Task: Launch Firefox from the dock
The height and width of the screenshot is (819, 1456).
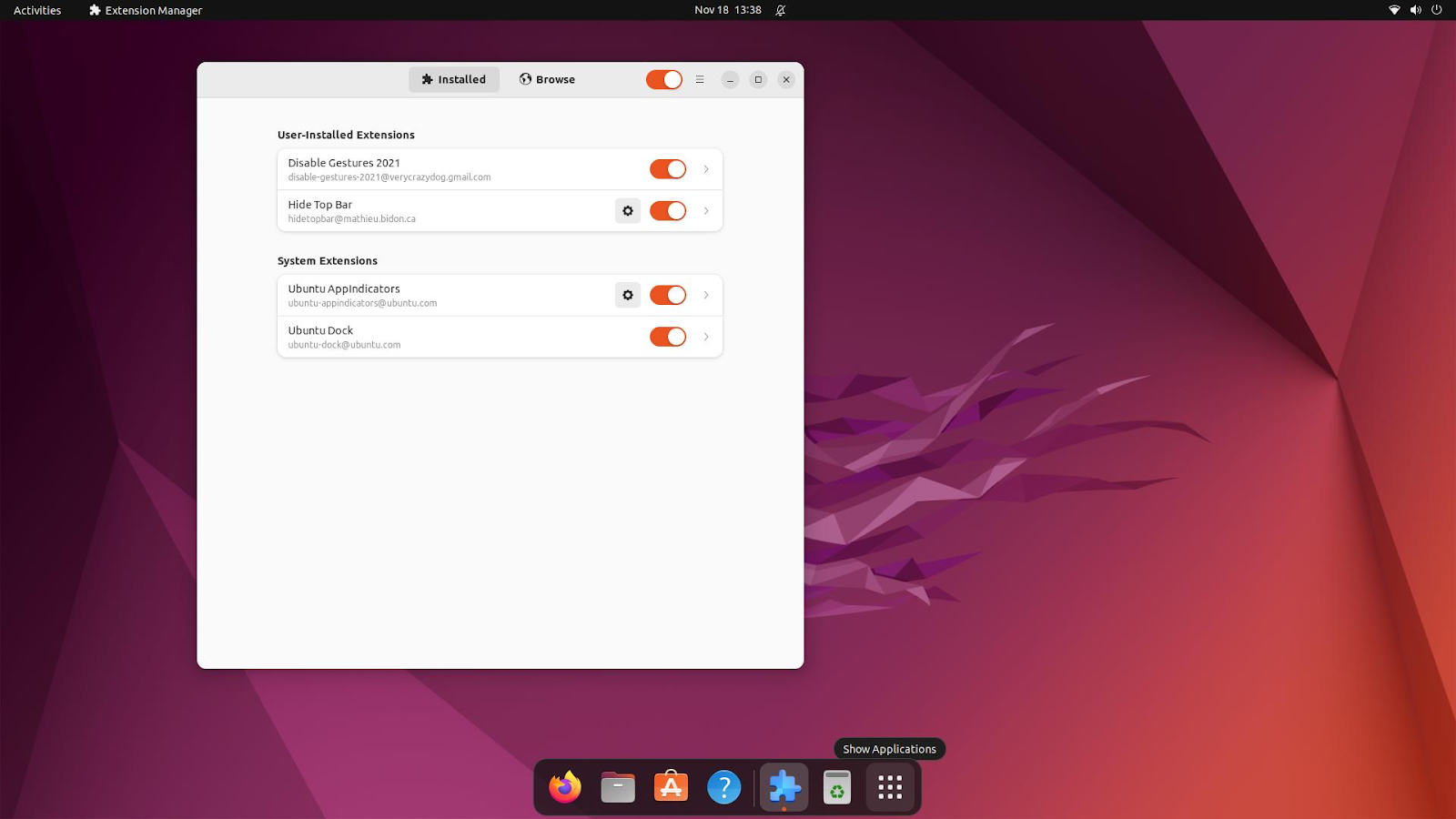Action: point(565,787)
